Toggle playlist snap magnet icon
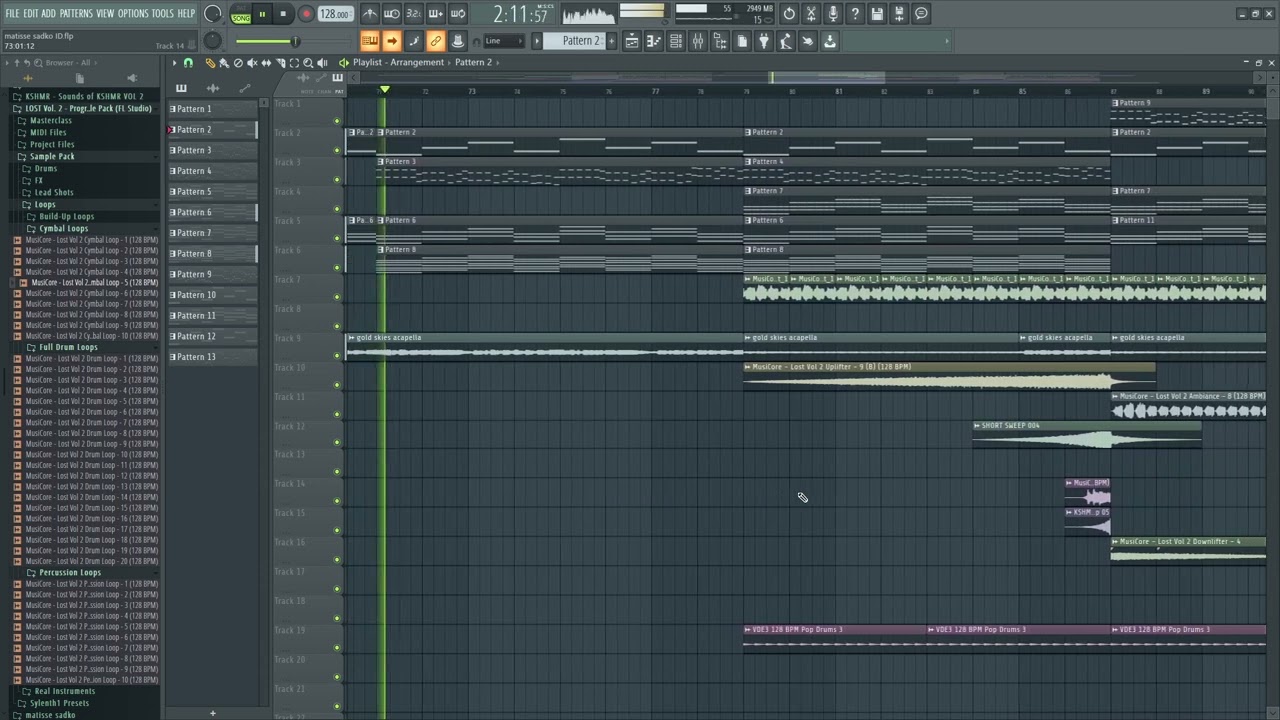Image resolution: width=1280 pixels, height=720 pixels. [188, 63]
